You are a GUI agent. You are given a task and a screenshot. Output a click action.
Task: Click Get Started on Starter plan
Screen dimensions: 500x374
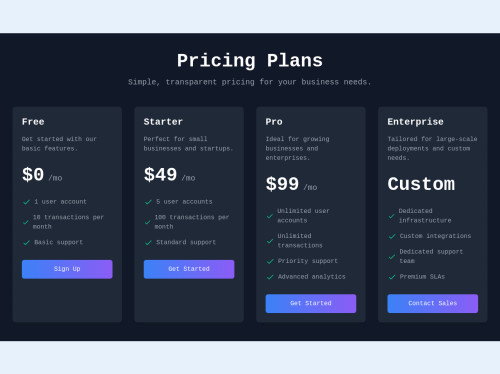[189, 269]
